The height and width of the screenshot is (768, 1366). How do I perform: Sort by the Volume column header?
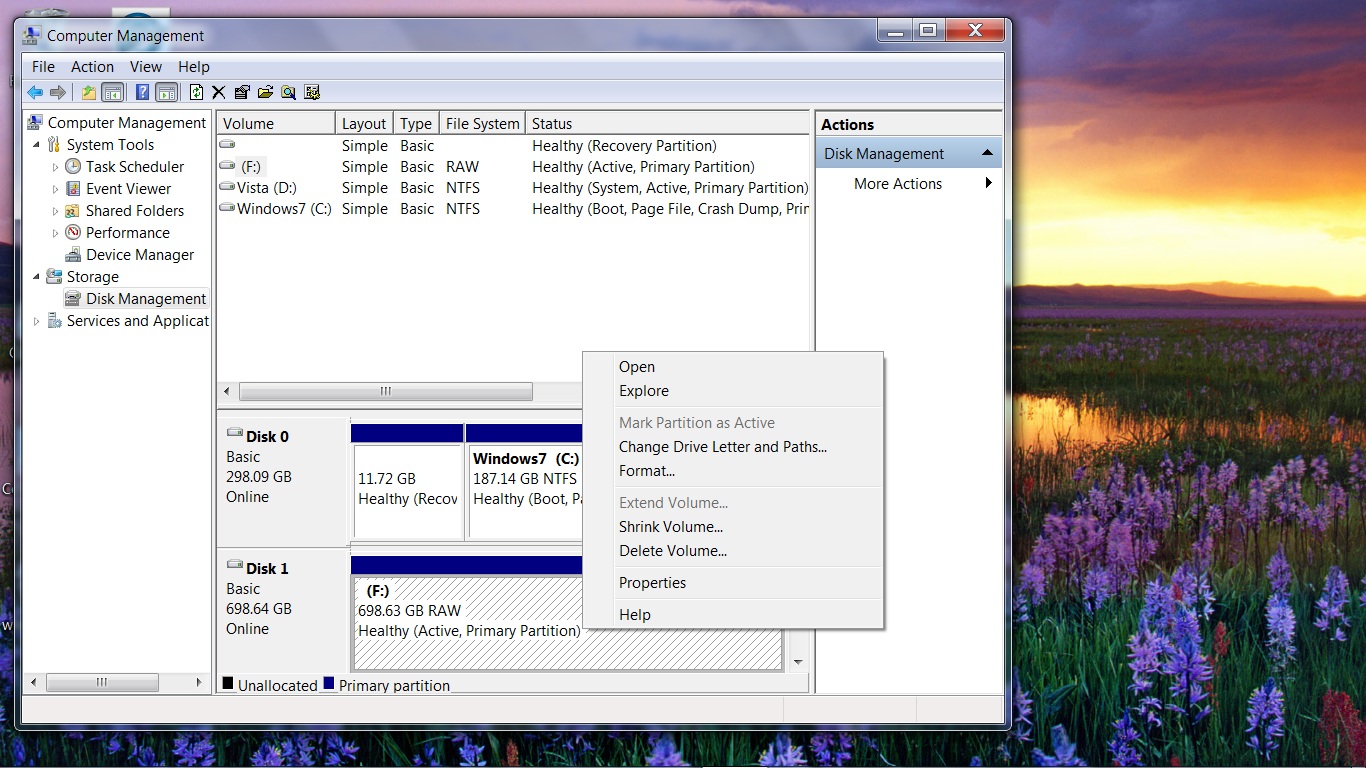pos(276,124)
